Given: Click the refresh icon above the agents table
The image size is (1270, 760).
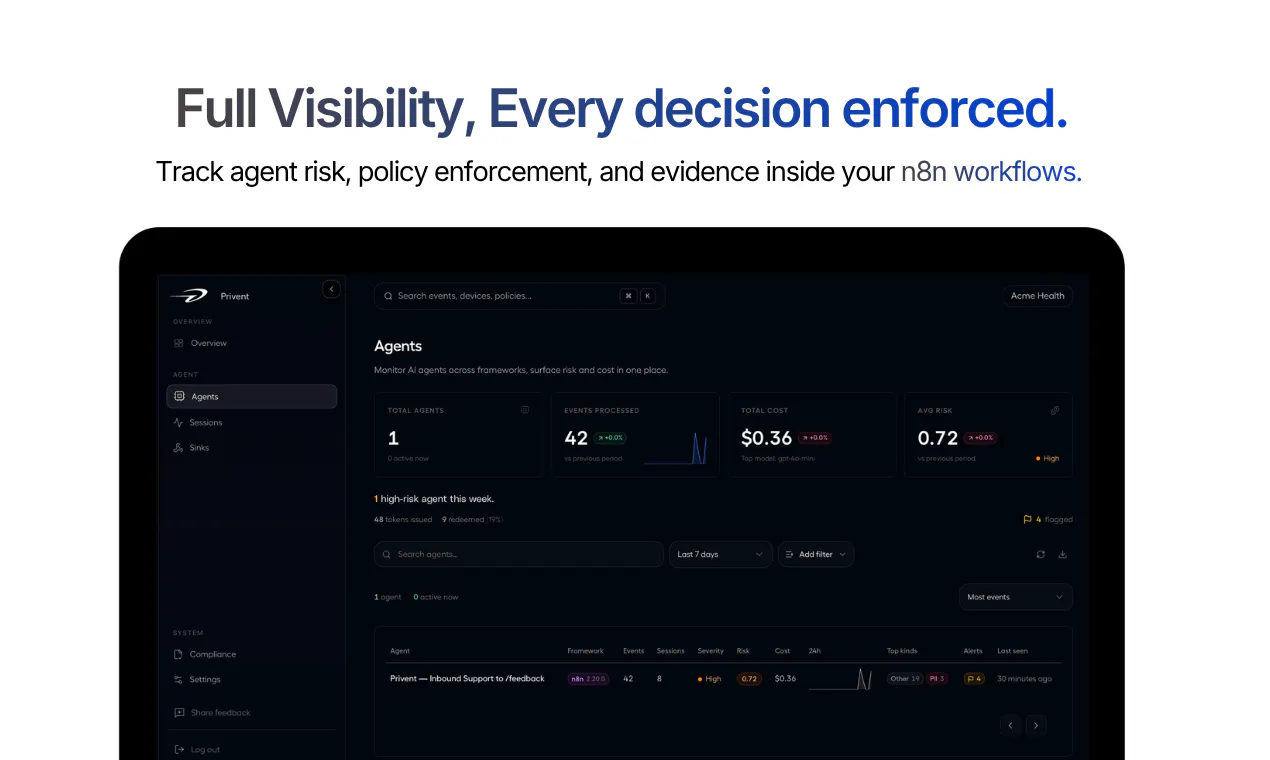Looking at the screenshot, I should [1041, 554].
